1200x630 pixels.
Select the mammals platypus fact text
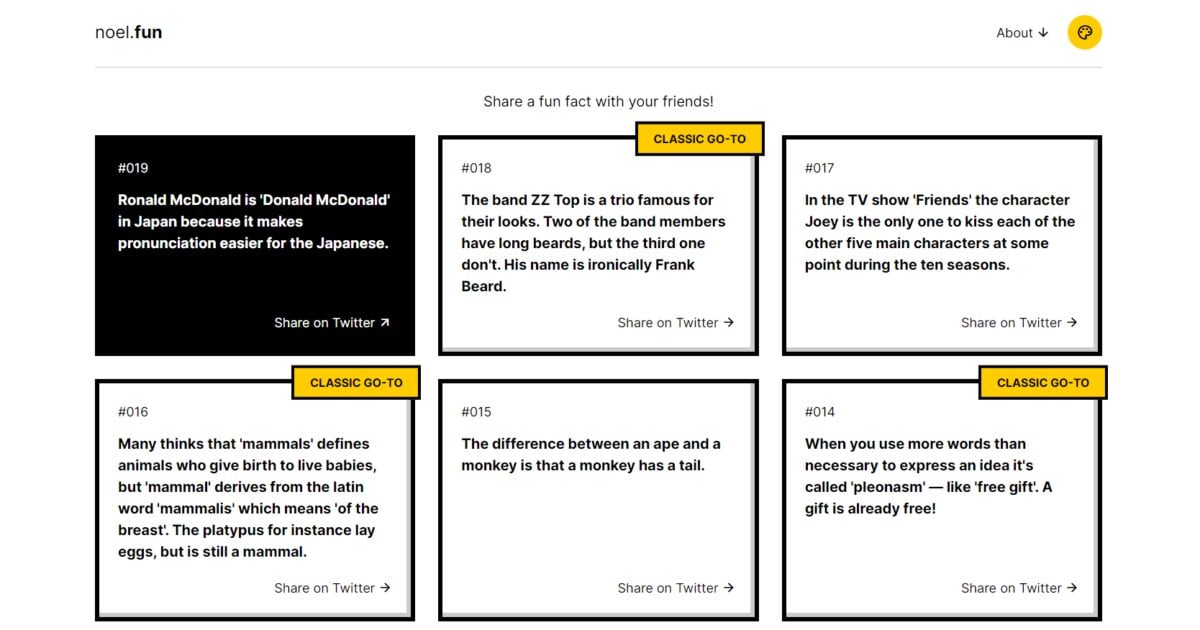click(249, 497)
